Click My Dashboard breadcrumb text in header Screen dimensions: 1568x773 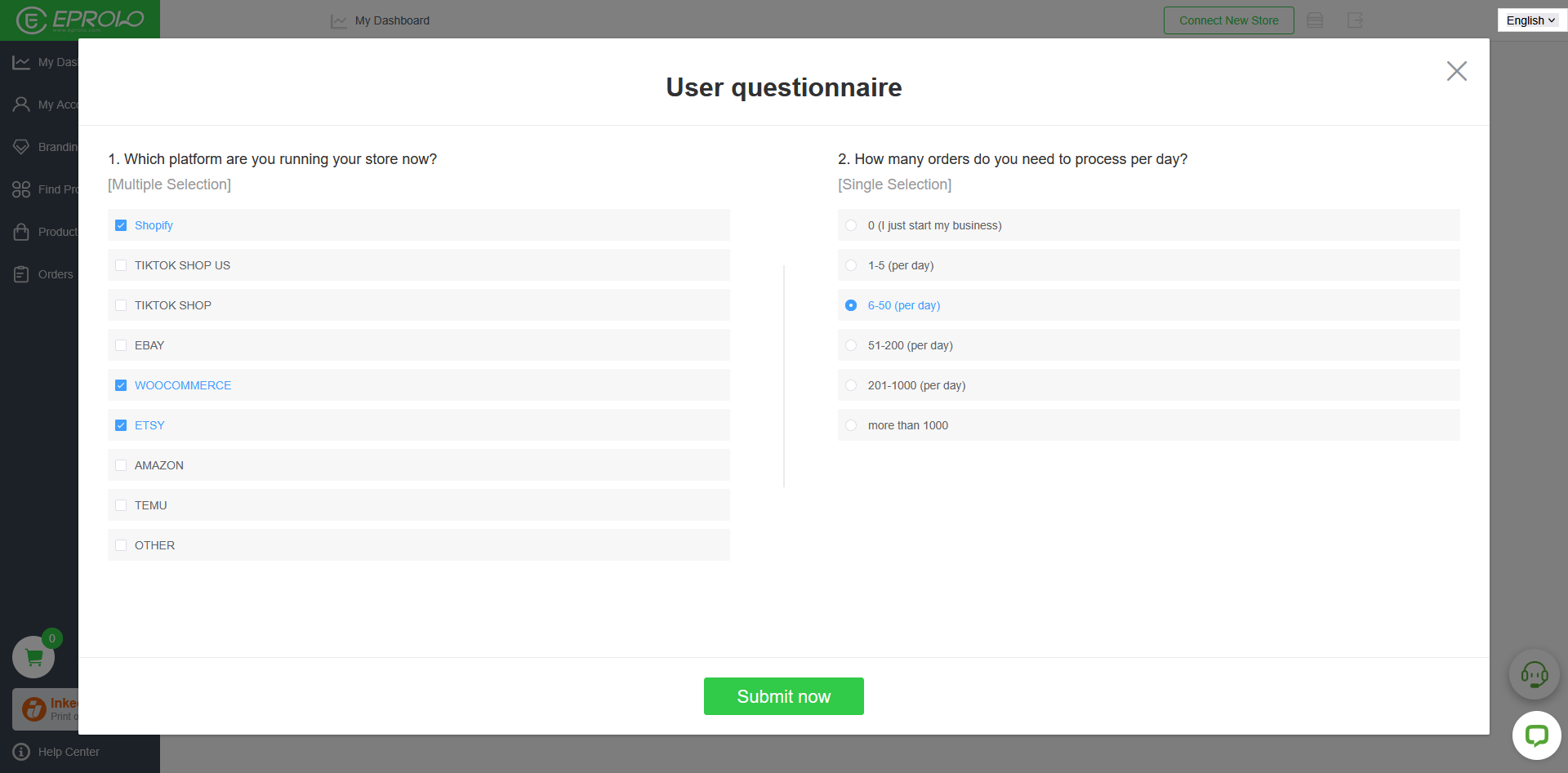(x=392, y=20)
